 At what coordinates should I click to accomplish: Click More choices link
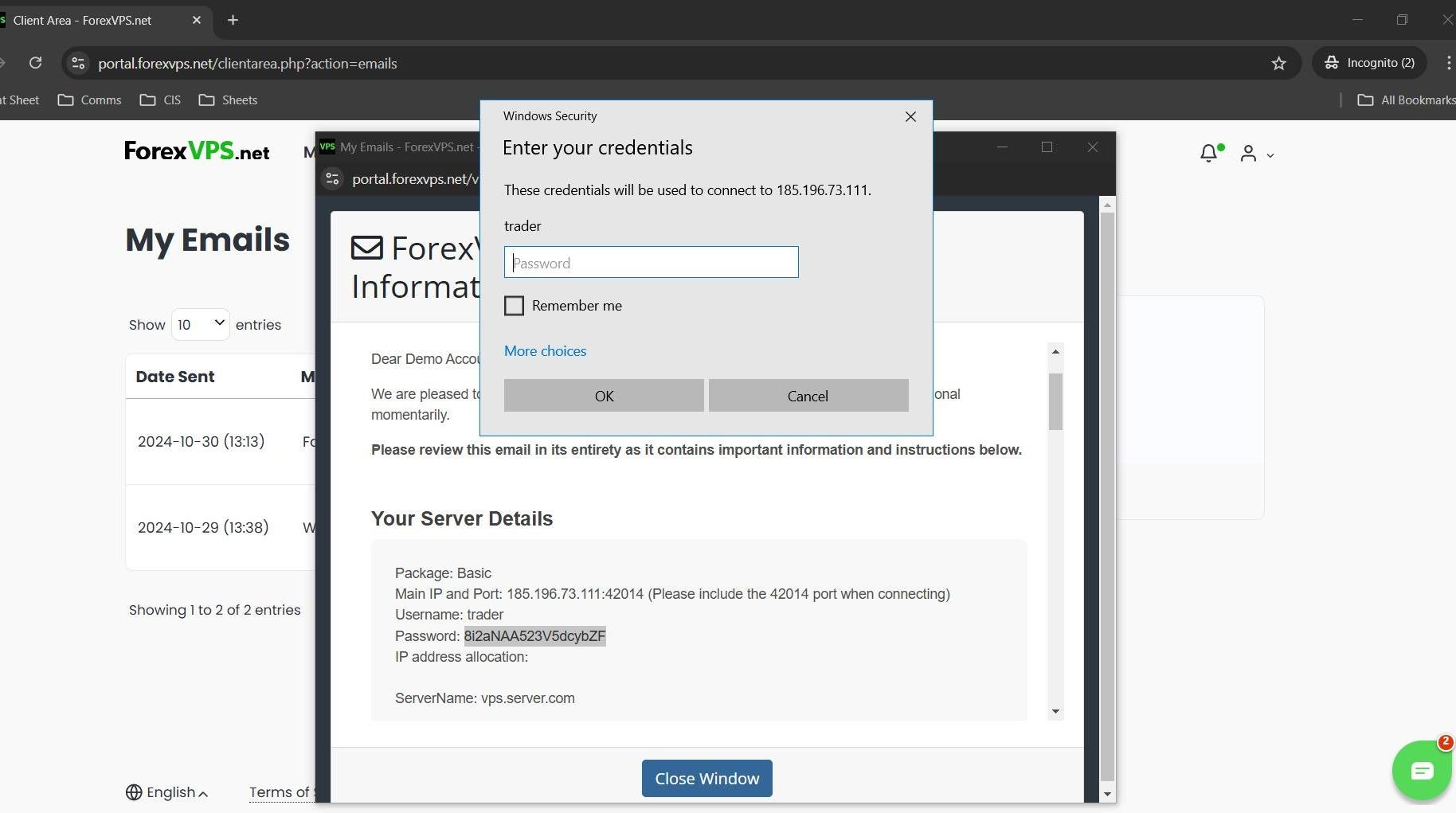pos(545,351)
